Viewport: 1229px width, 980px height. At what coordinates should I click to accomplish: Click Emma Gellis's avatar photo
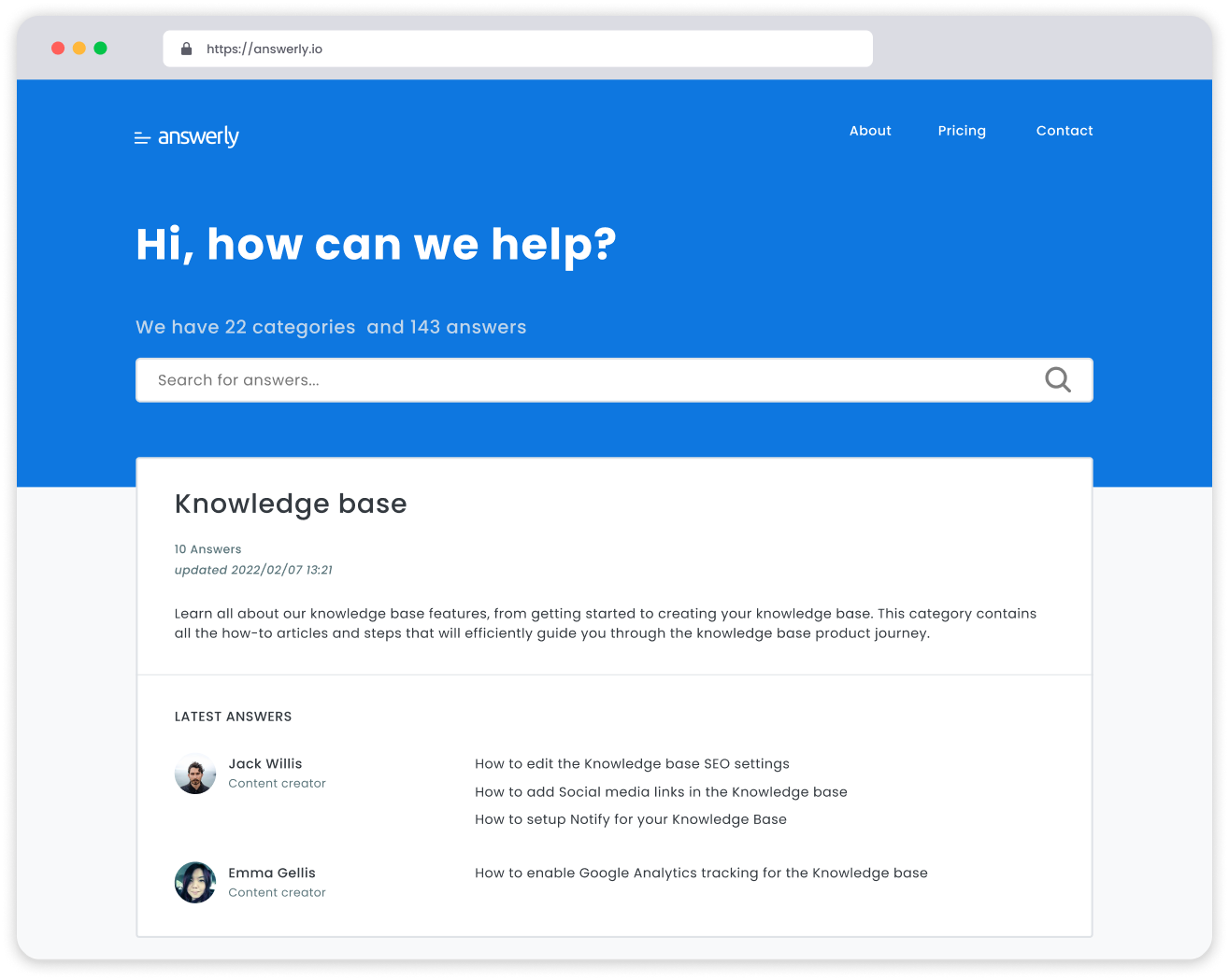pos(195,883)
